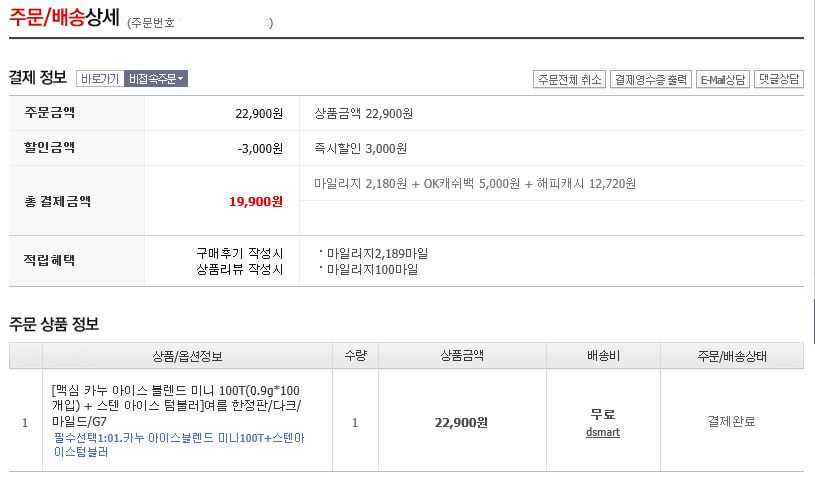Screen dimensions: 815x477
Task: Click the 댓글상담 button
Action: point(779,79)
